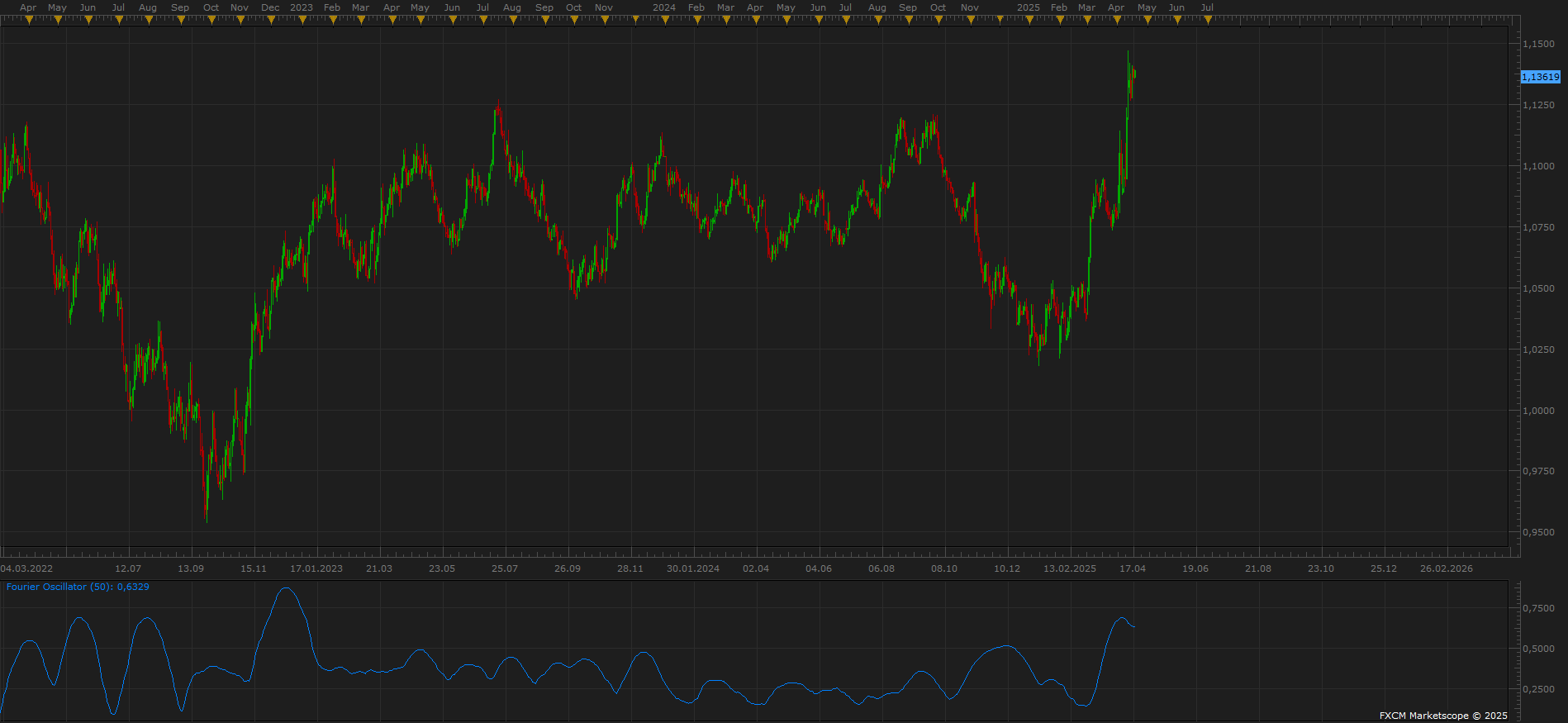Select the Feb marker right after 2023
Image resolution: width=1568 pixels, height=723 pixels.
coord(332,20)
